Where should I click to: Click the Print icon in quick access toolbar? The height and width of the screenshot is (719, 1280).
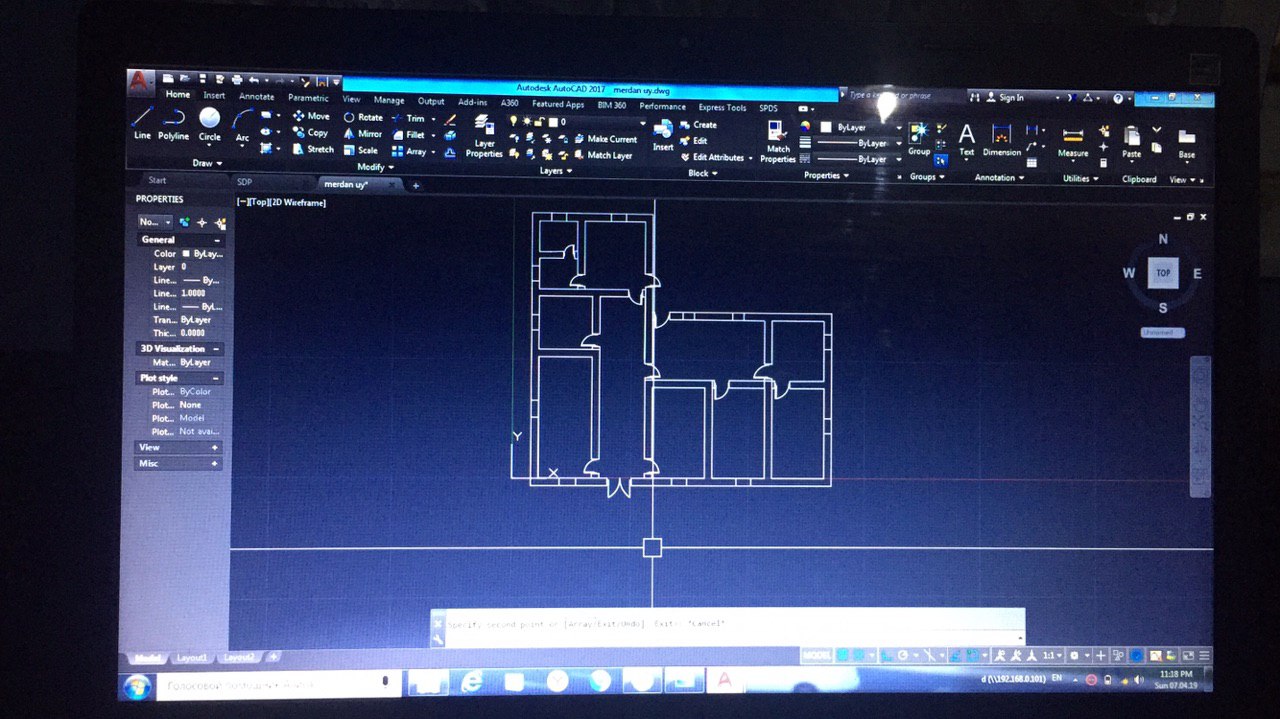coord(237,79)
